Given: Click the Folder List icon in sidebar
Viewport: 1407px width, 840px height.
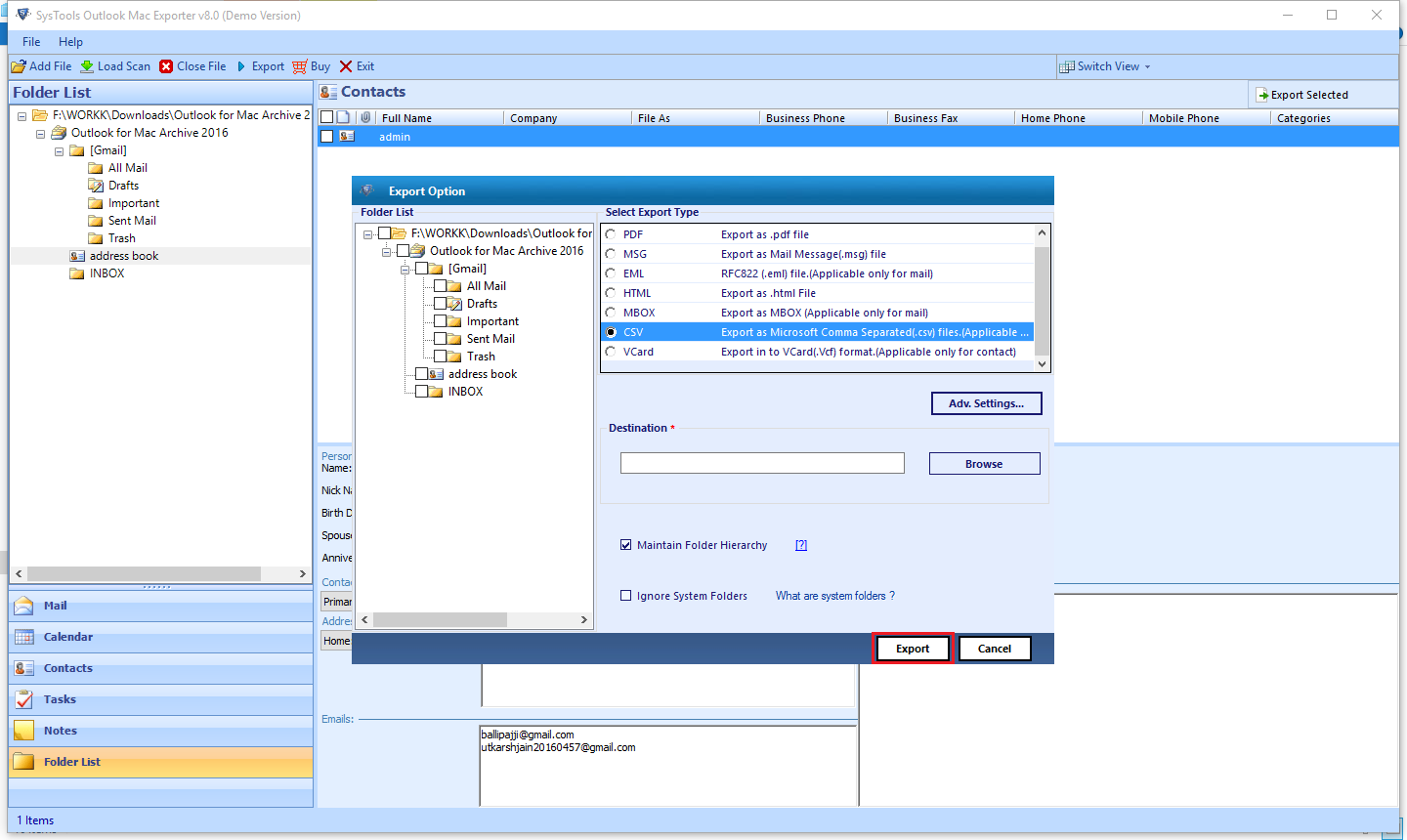Looking at the screenshot, I should [x=24, y=762].
